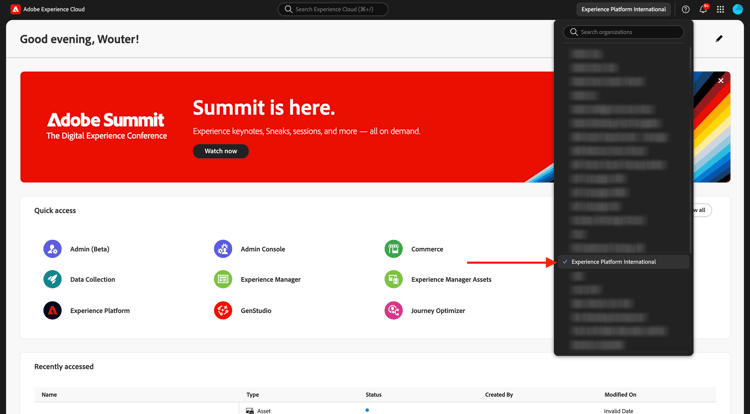Screen dimensions: 750x414
Task: Open the Admin (Beta) app icon
Action: click(53, 249)
